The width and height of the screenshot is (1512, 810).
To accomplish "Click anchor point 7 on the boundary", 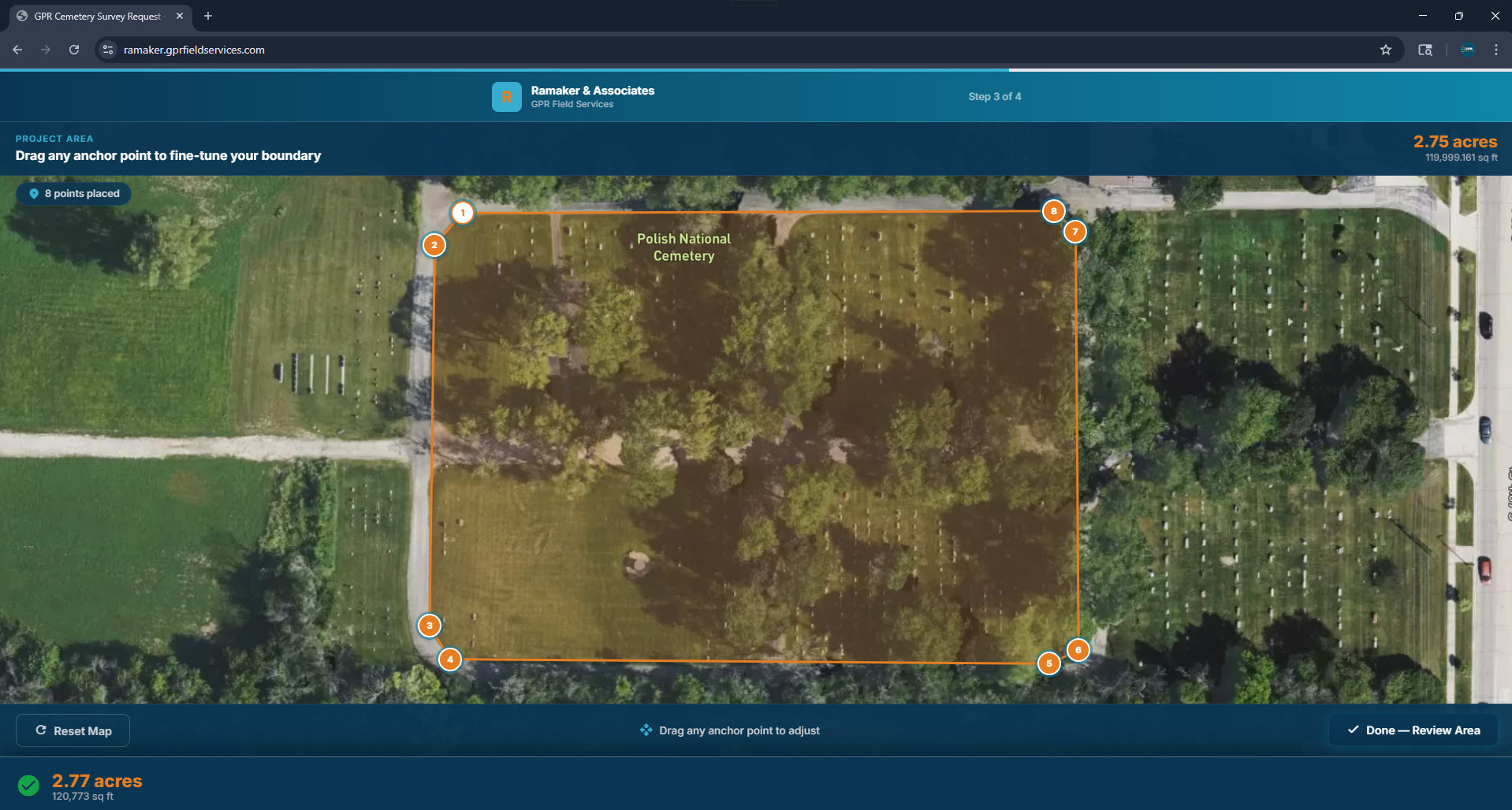I will point(1075,232).
